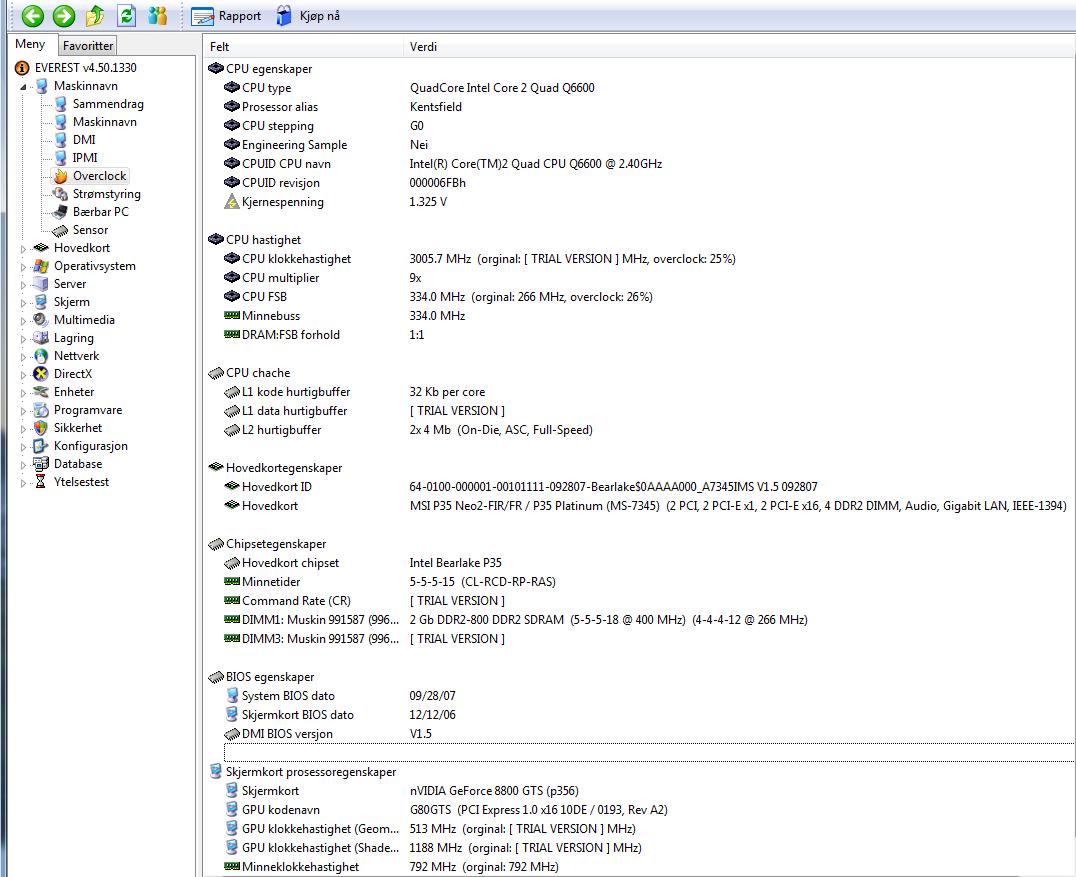Click the green Forward arrow toolbar icon
Screen dimensions: 1076x877
(64, 16)
